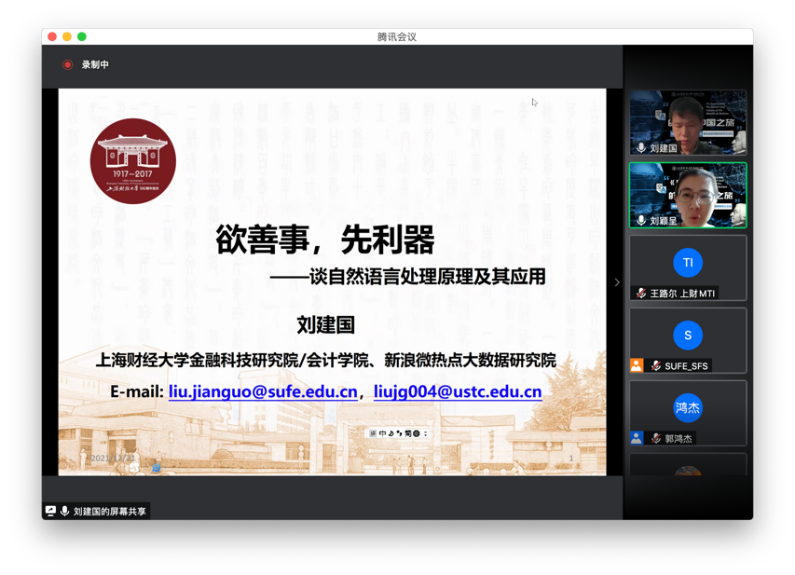This screenshot has height=575, width=795.
Task: Click the microphone icon on the highlighted video
Action: coord(641,220)
